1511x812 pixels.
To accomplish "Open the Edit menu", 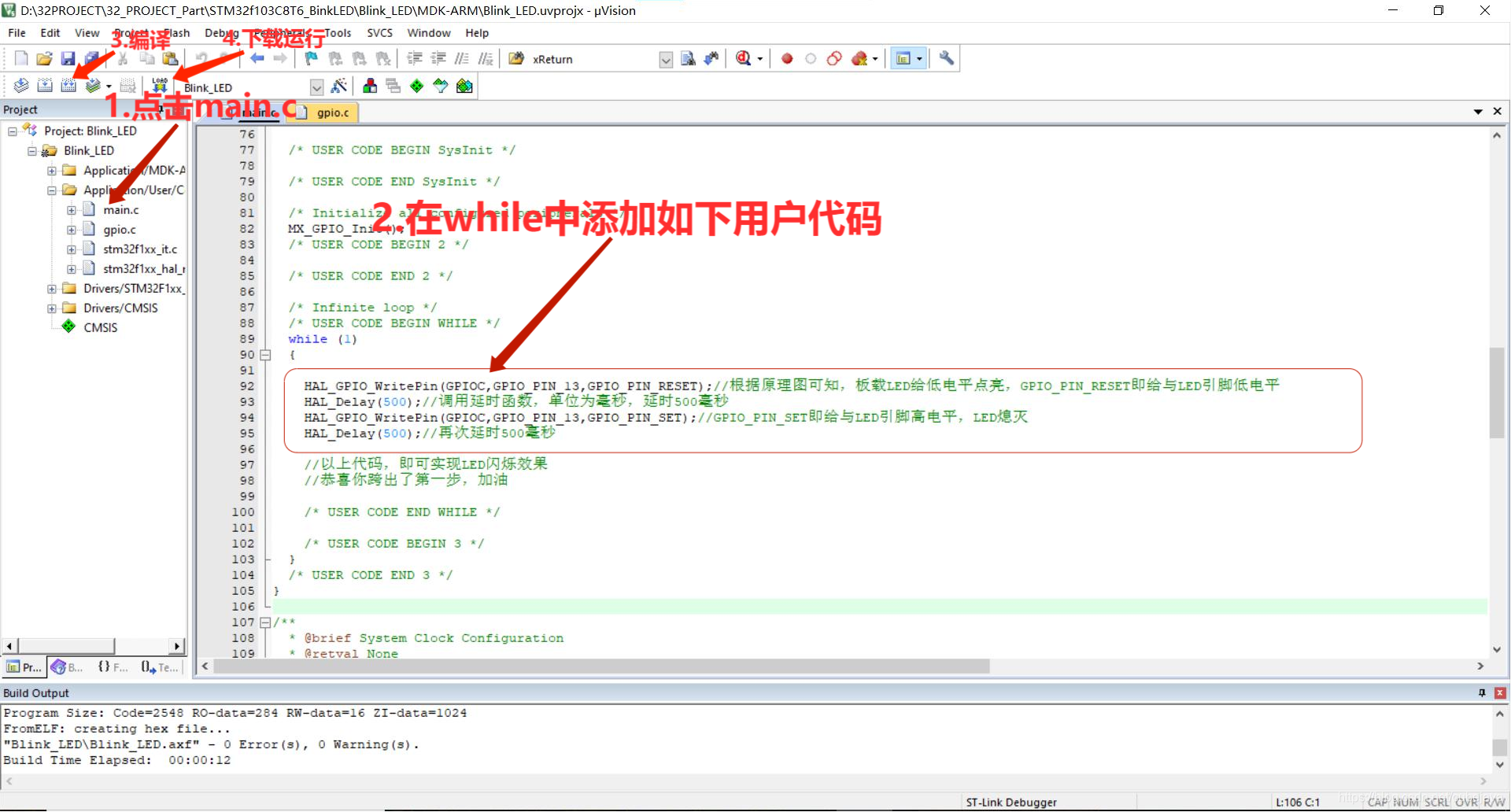I will 50,33.
